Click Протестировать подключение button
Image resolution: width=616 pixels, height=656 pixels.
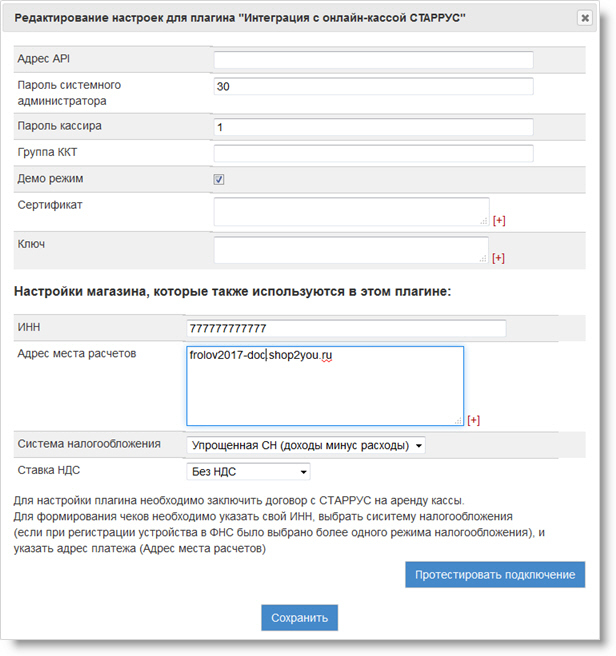495,574
